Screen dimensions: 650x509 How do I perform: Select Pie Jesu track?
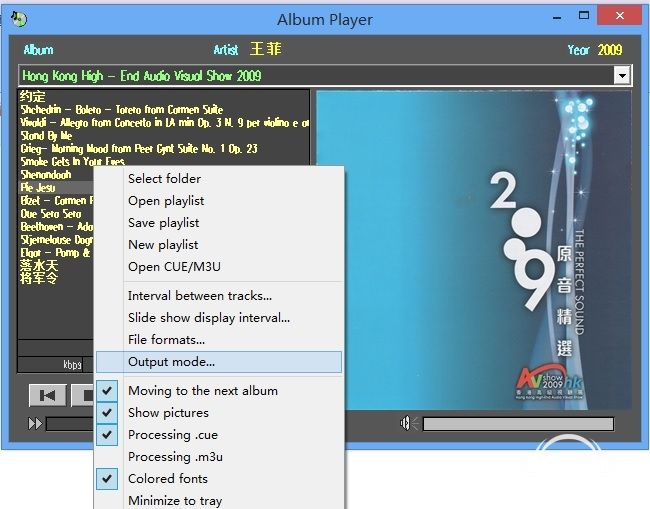coord(38,188)
